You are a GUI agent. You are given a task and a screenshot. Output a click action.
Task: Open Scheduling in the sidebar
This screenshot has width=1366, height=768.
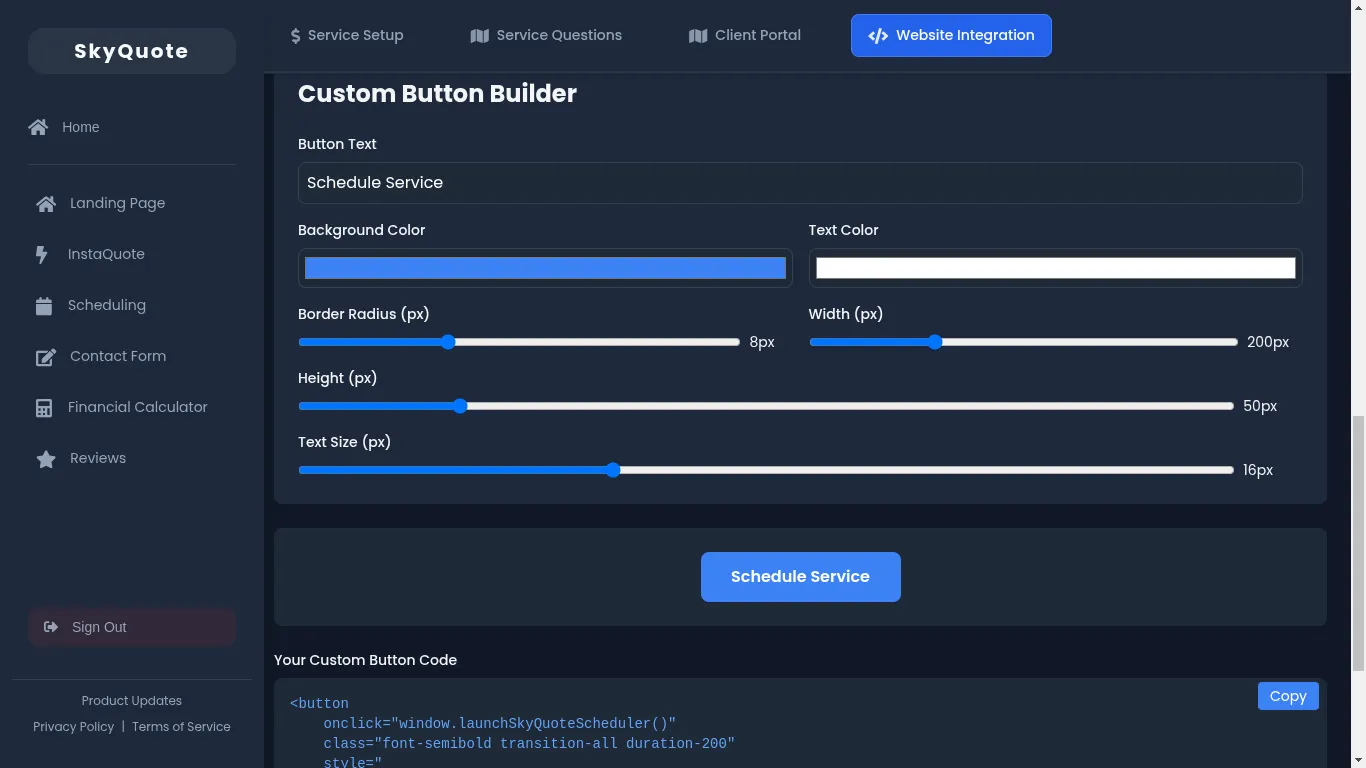tap(132, 305)
